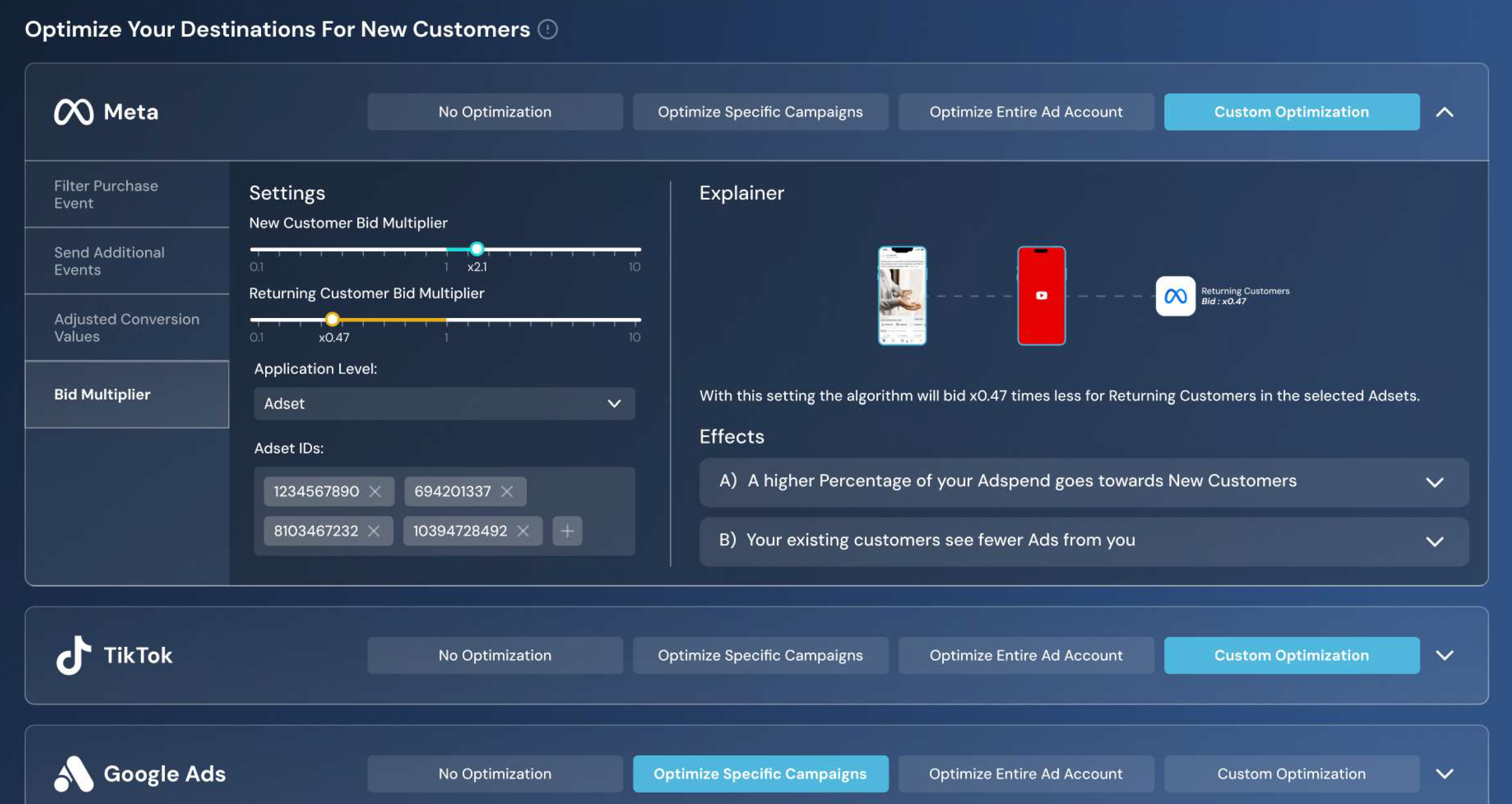Click the Meta logo icon
1512x804 pixels.
74,112
